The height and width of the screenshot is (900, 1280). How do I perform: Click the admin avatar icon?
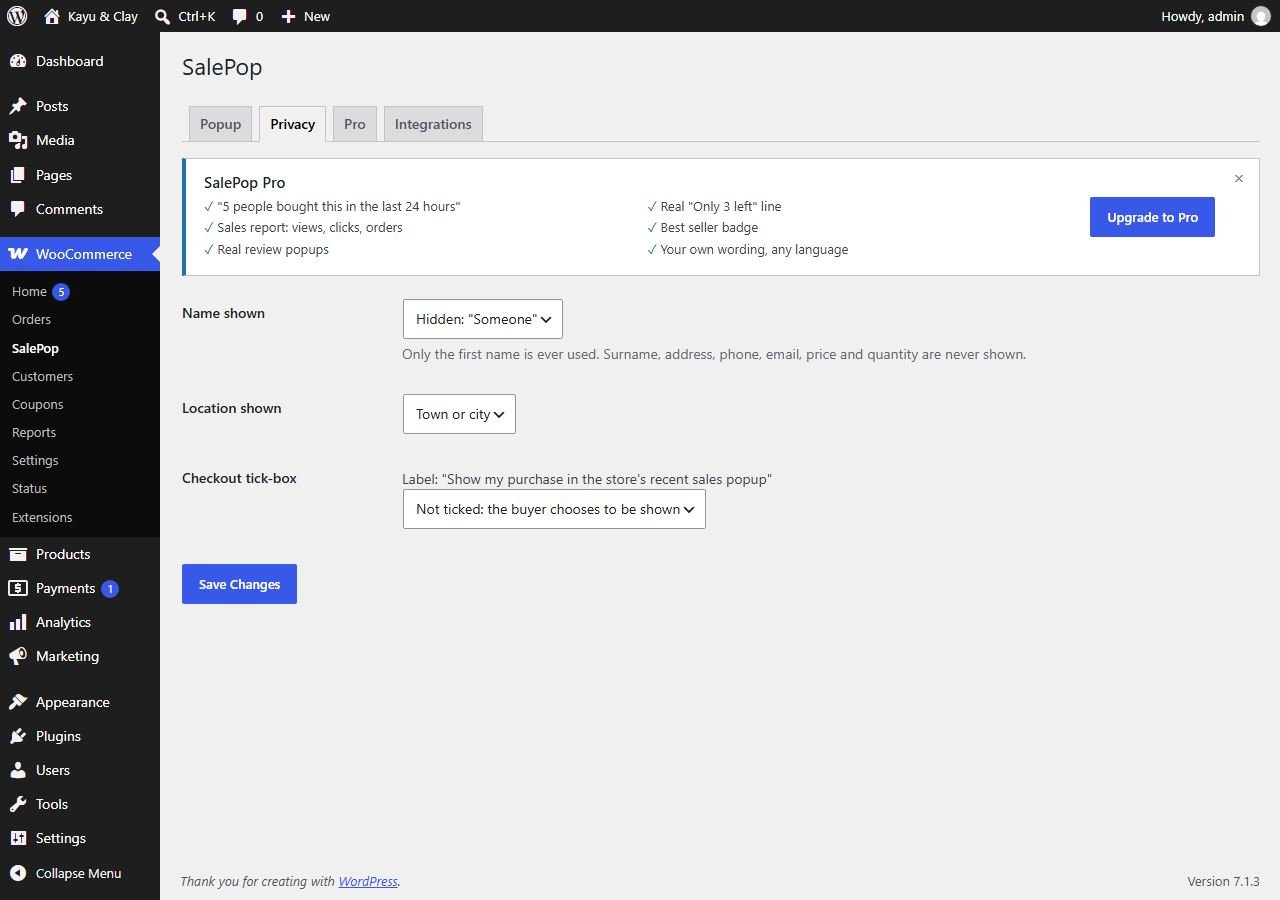[x=1261, y=16]
